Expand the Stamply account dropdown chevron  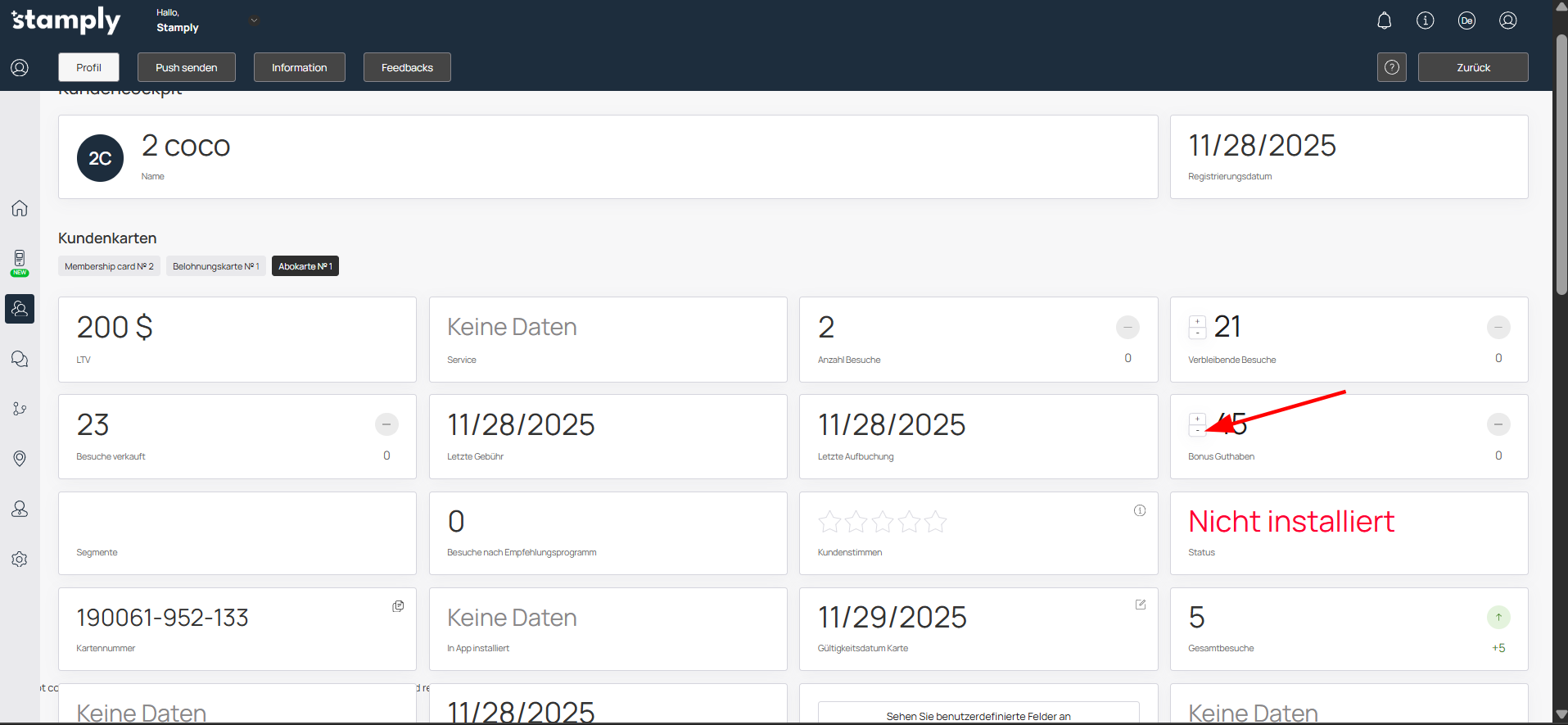point(254,20)
